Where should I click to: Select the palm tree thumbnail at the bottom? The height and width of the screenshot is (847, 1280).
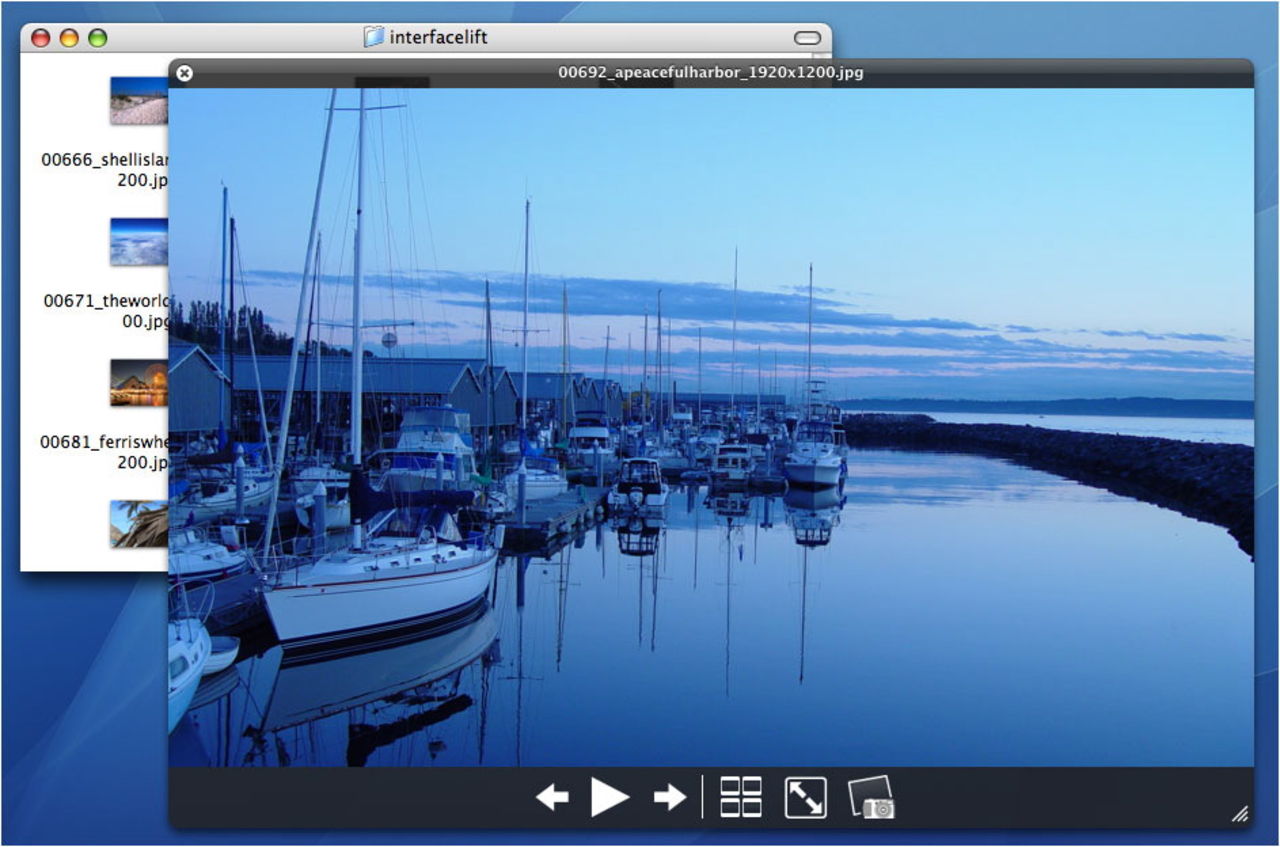coord(139,523)
